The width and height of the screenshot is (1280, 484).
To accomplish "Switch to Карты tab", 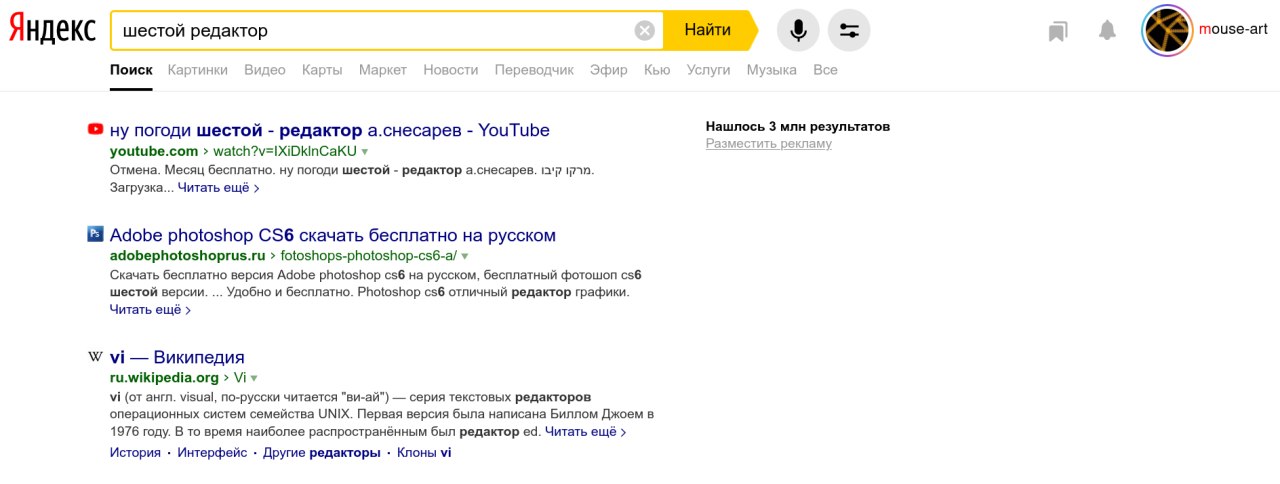I will pyautogui.click(x=322, y=70).
